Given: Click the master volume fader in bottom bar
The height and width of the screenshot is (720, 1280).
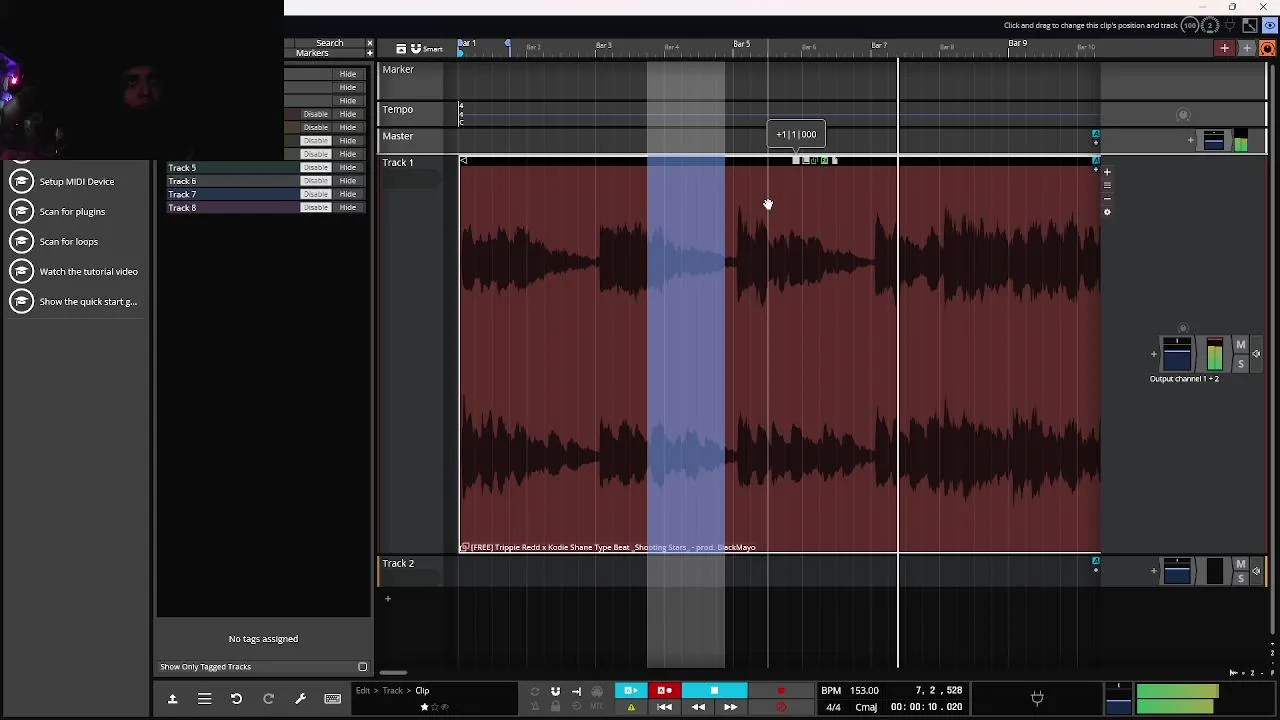Looking at the screenshot, I should click(1118, 698).
